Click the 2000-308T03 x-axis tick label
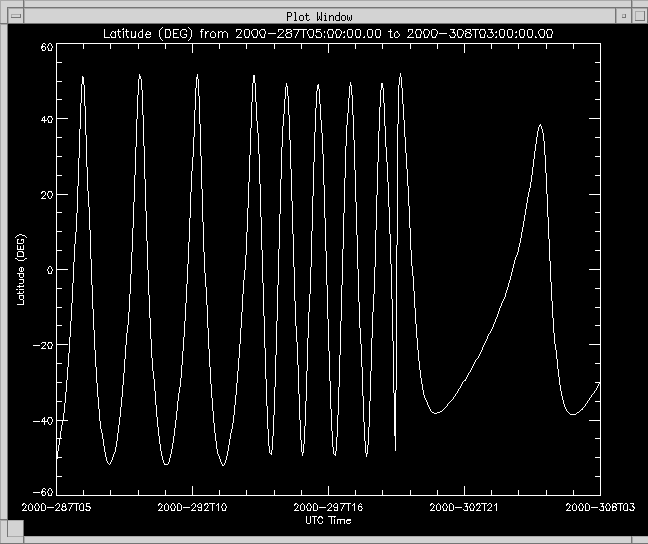The width and height of the screenshot is (648, 544). coord(599,508)
